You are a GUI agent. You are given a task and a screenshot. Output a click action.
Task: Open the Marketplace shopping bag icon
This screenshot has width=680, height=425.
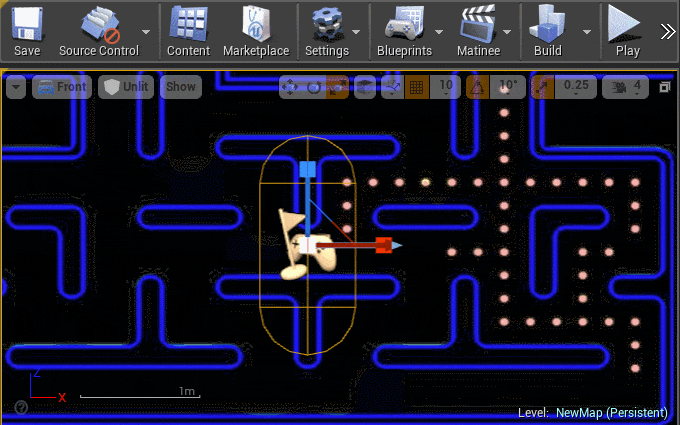256,23
